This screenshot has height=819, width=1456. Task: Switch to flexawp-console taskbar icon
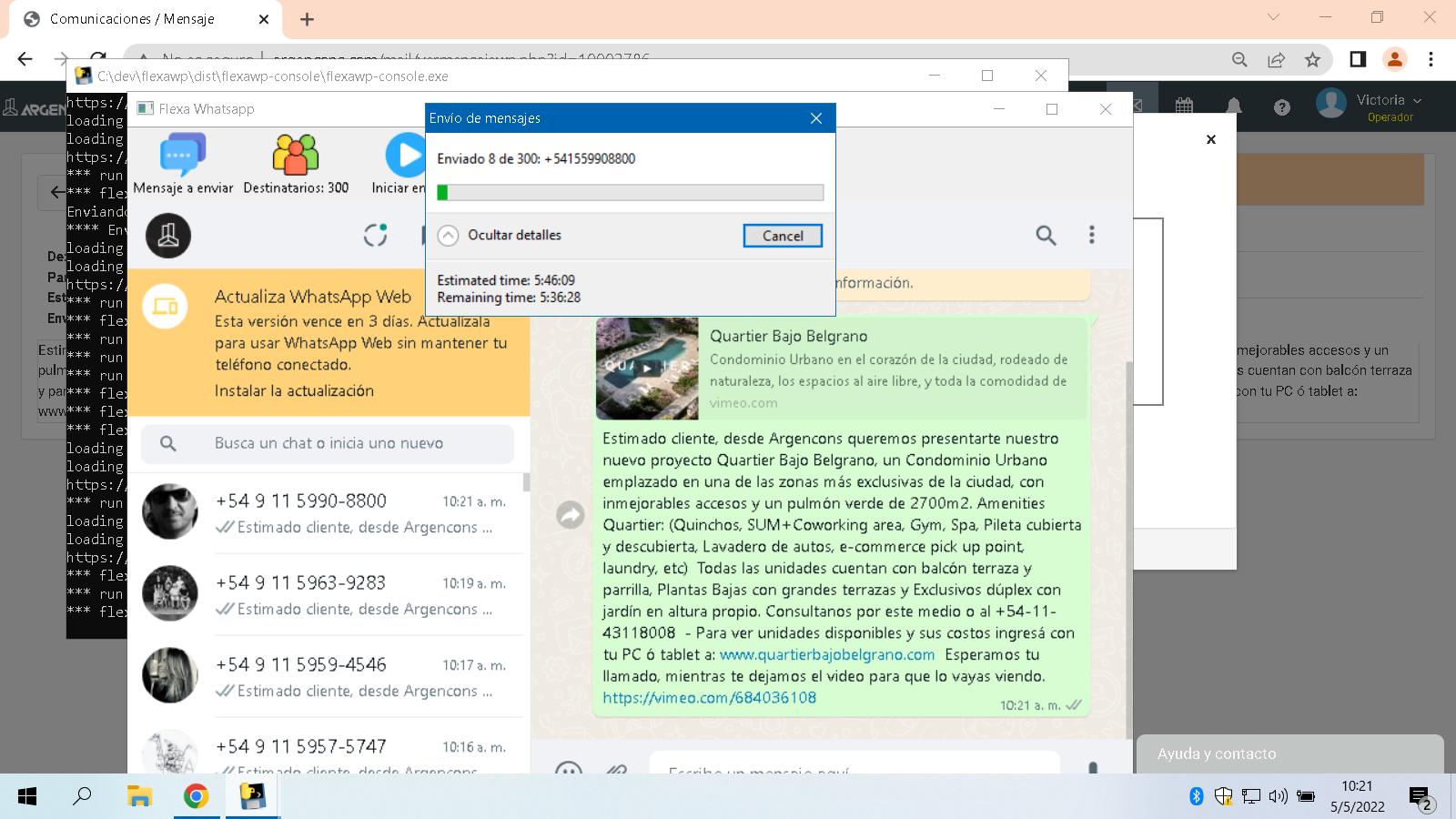[x=252, y=797]
